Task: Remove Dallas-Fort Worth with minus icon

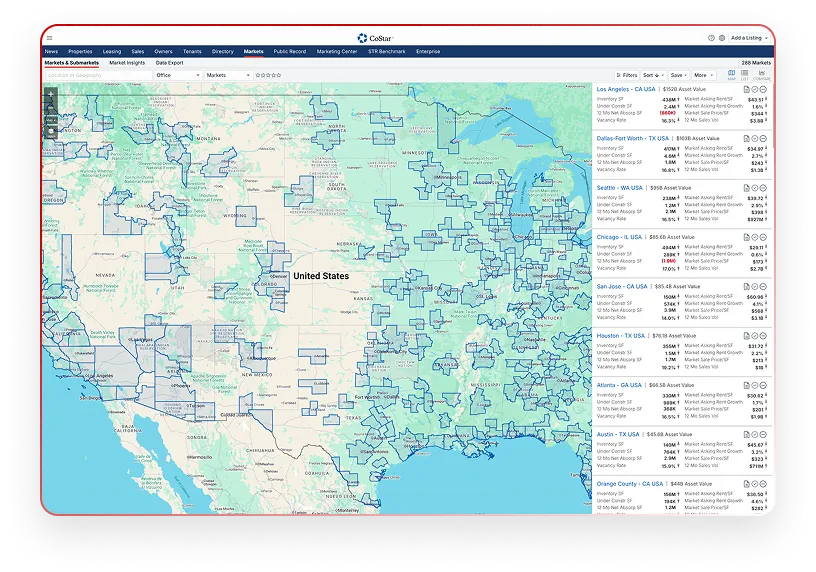Action: click(x=763, y=138)
